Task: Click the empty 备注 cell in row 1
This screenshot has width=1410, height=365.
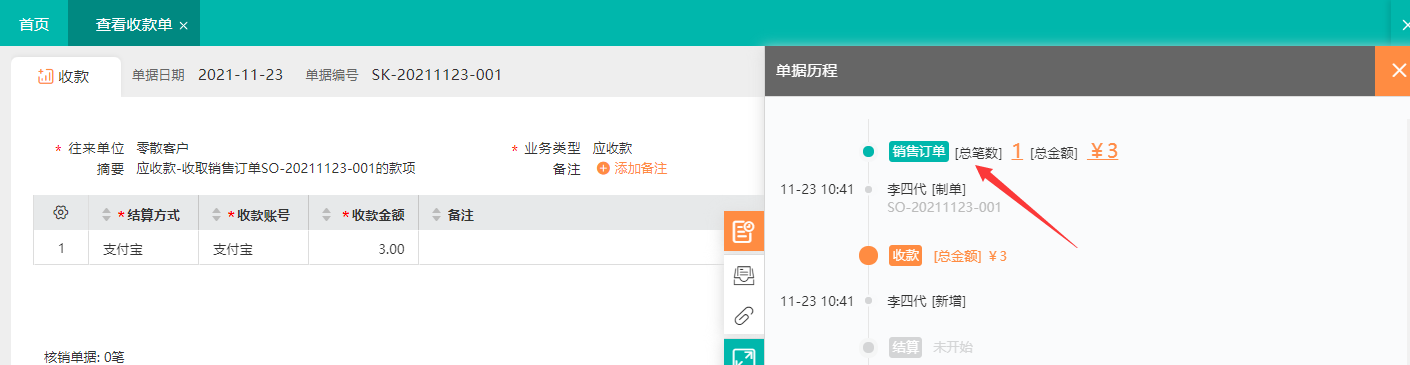Action: coord(570,249)
